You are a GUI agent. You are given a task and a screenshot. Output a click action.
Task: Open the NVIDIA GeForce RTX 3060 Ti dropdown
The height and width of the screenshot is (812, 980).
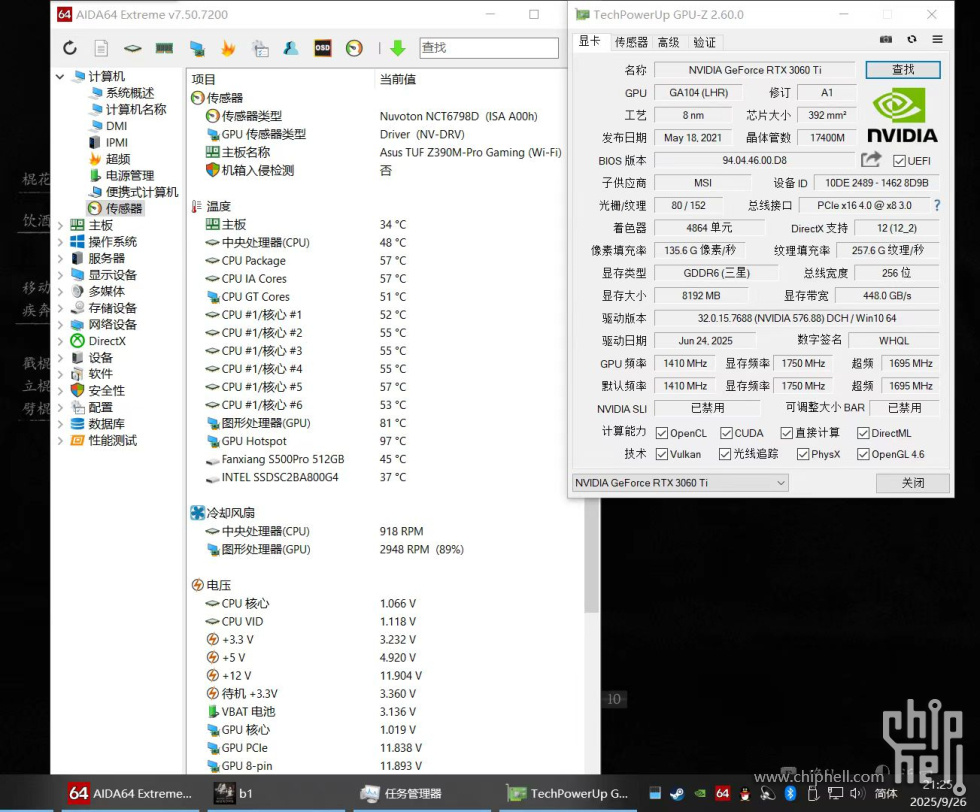tap(680, 483)
